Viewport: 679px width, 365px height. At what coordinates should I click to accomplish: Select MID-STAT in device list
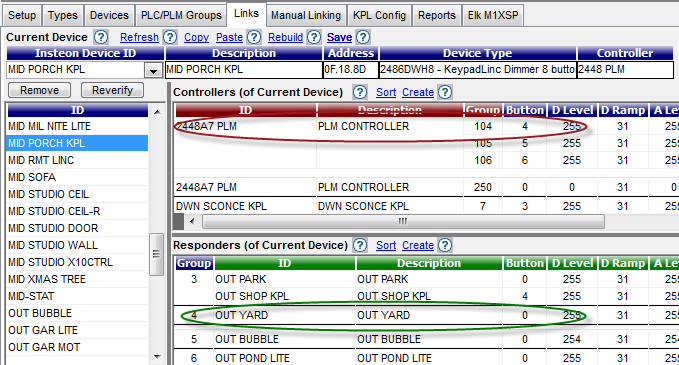click(78, 296)
